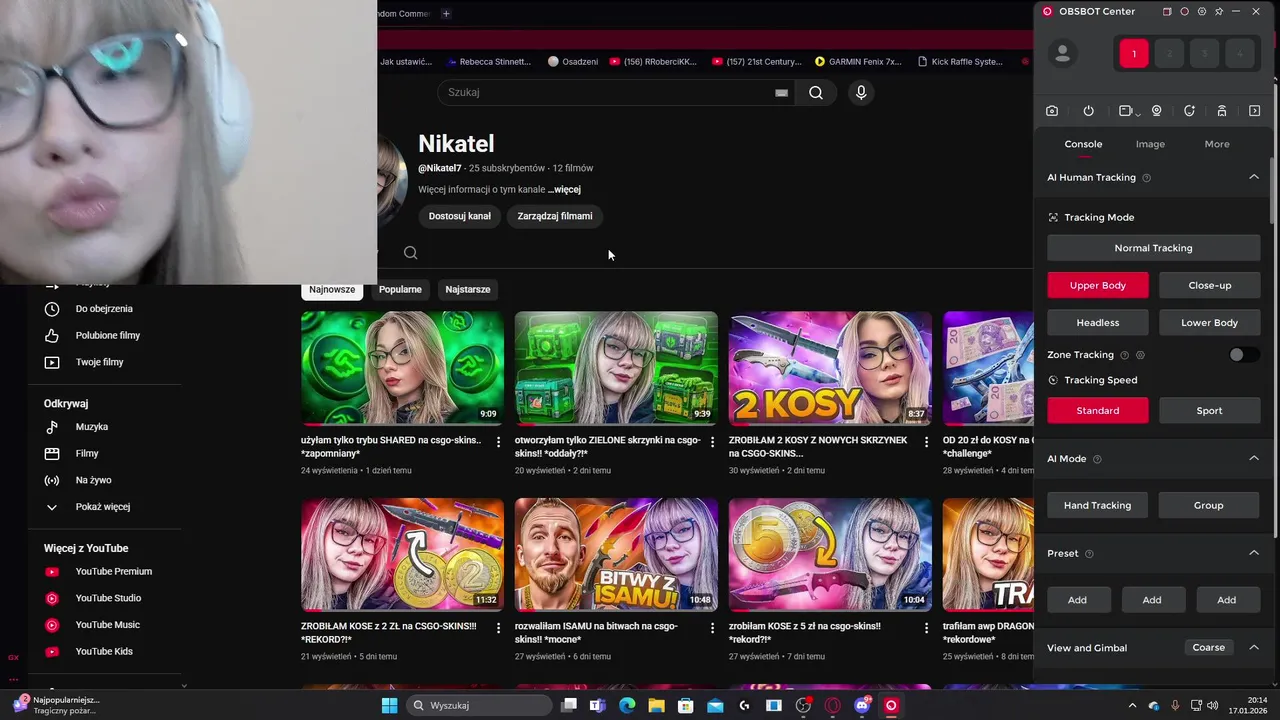Click the AI Mode info icon
This screenshot has width=1280, height=720.
[x=1097, y=459]
